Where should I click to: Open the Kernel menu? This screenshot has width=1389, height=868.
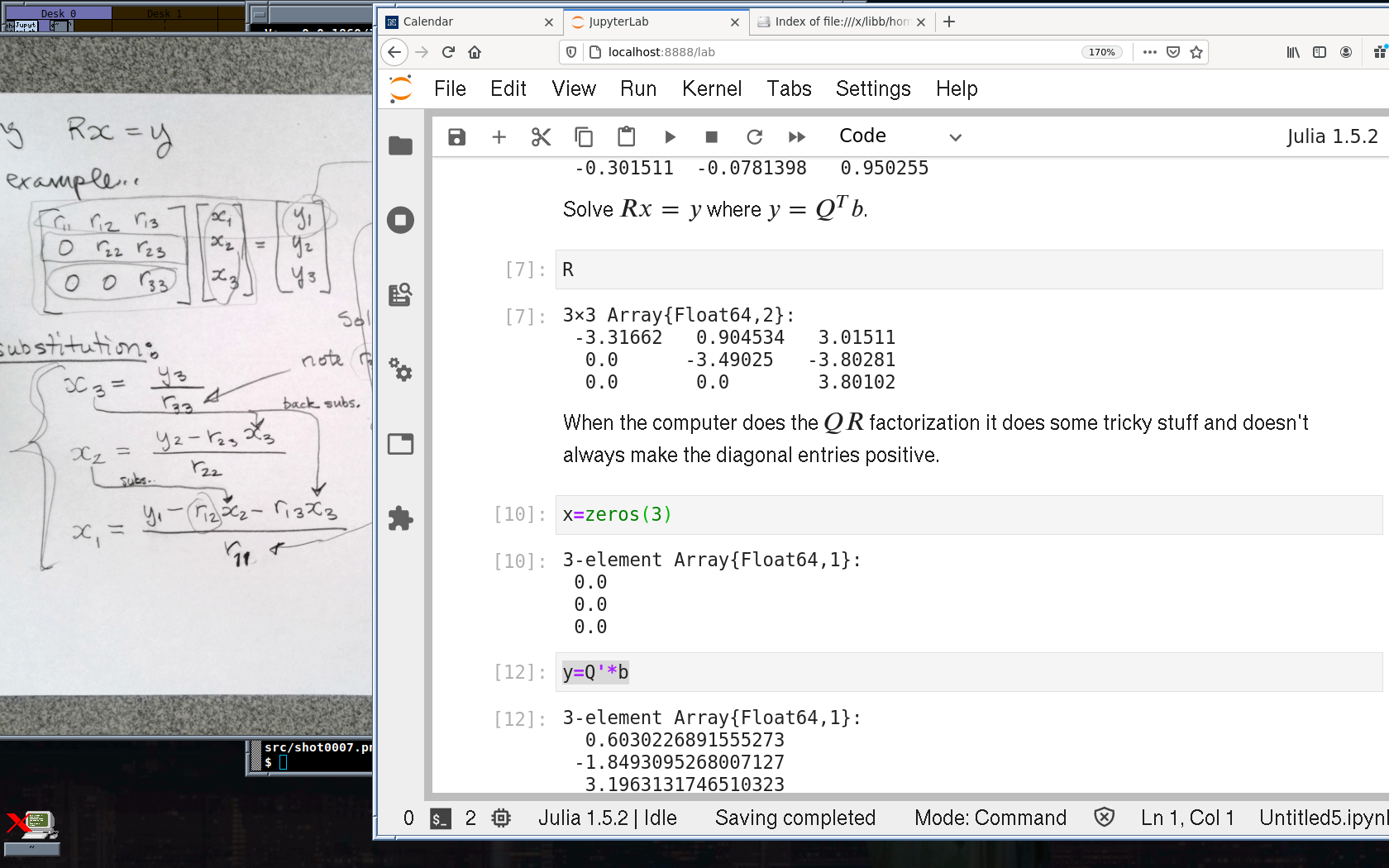click(711, 88)
